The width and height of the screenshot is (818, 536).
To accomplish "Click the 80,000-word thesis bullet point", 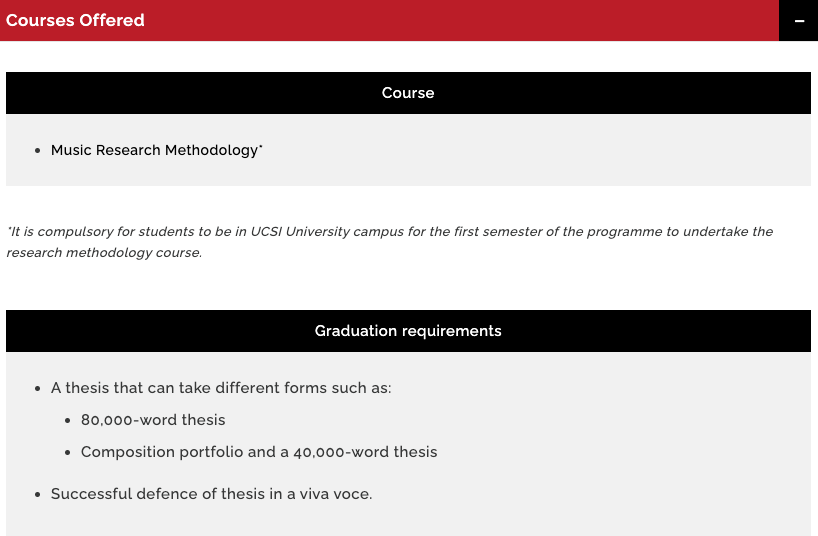I will 68,420.
